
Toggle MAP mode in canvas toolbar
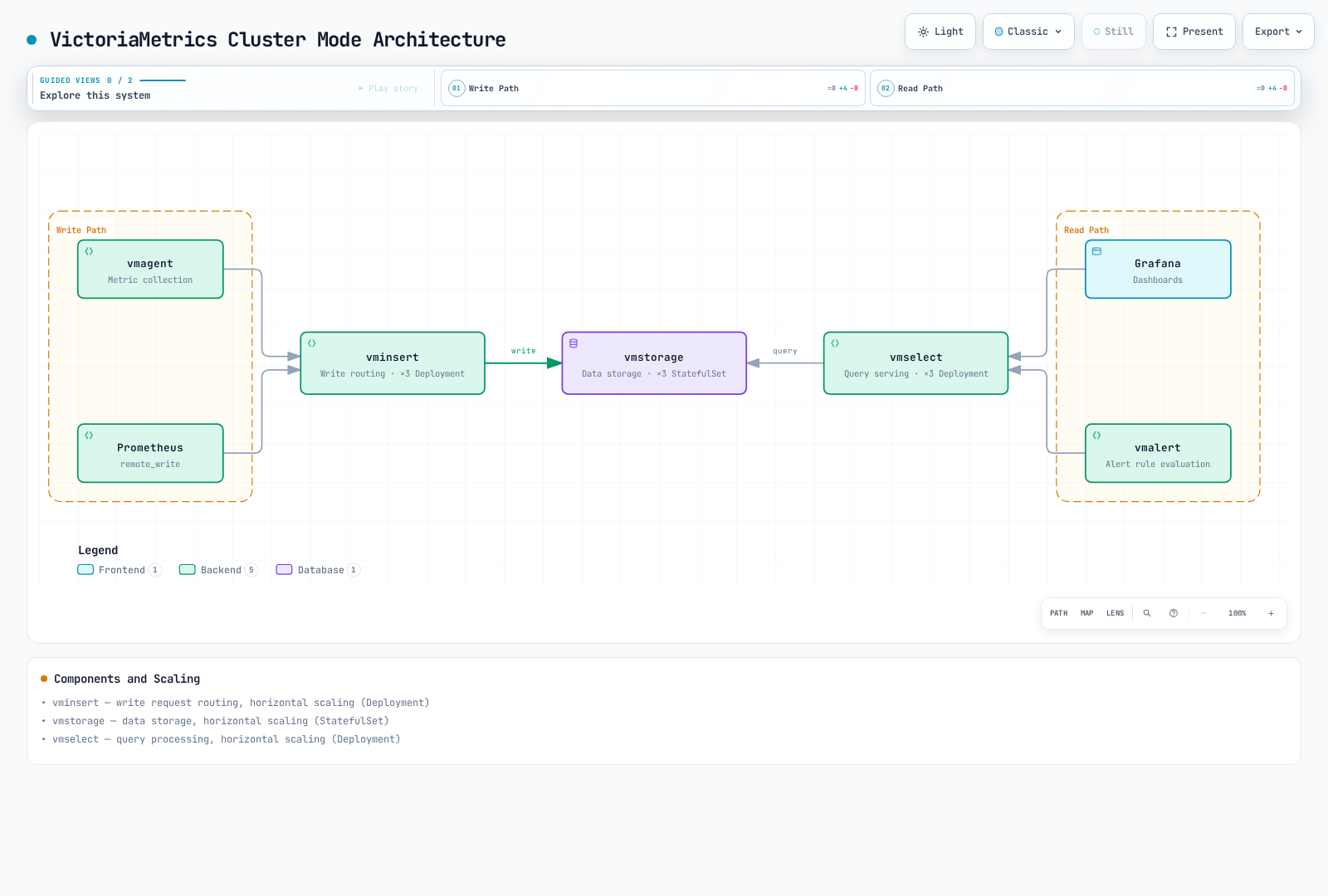[1086, 613]
